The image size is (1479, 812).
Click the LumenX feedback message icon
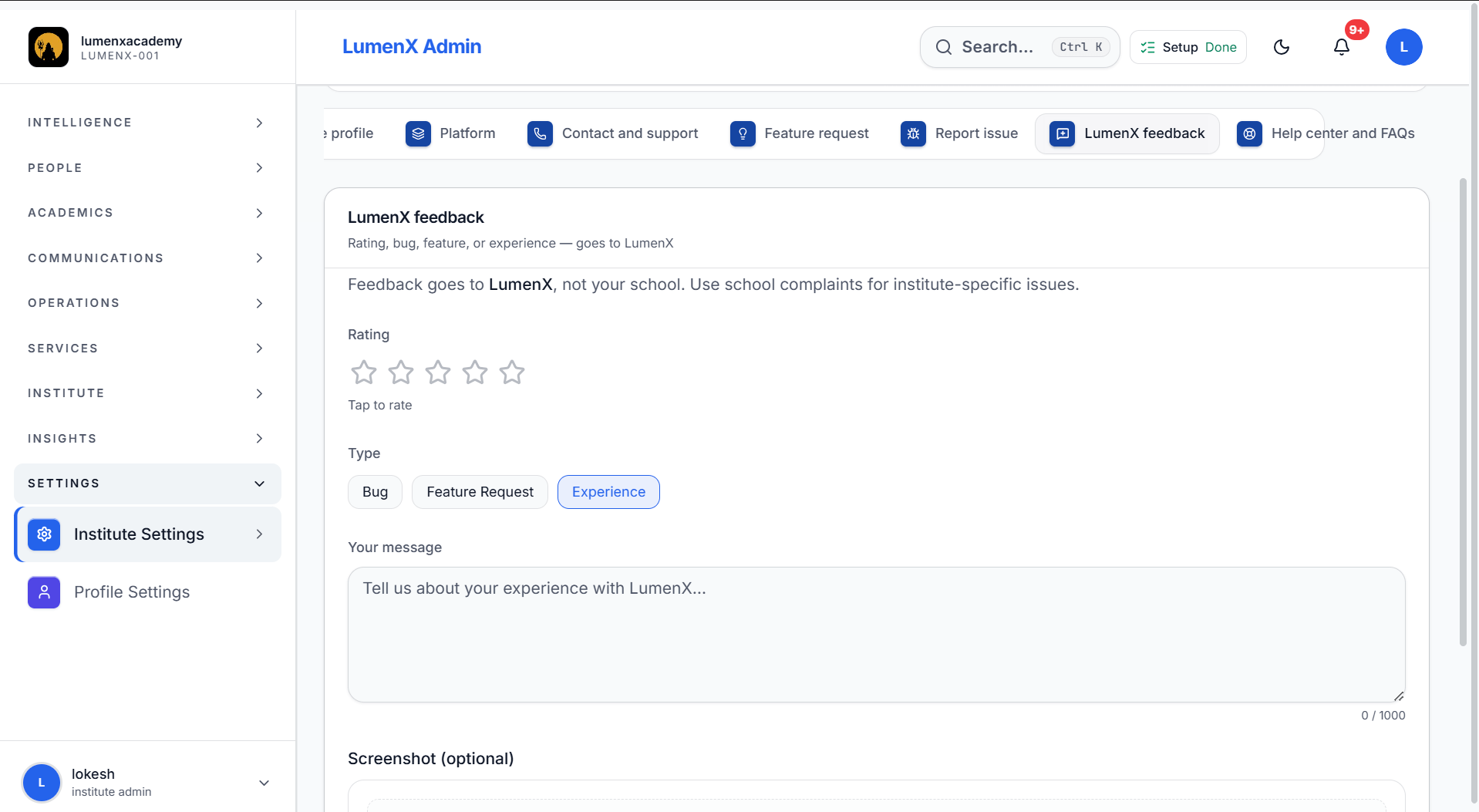pos(1062,133)
